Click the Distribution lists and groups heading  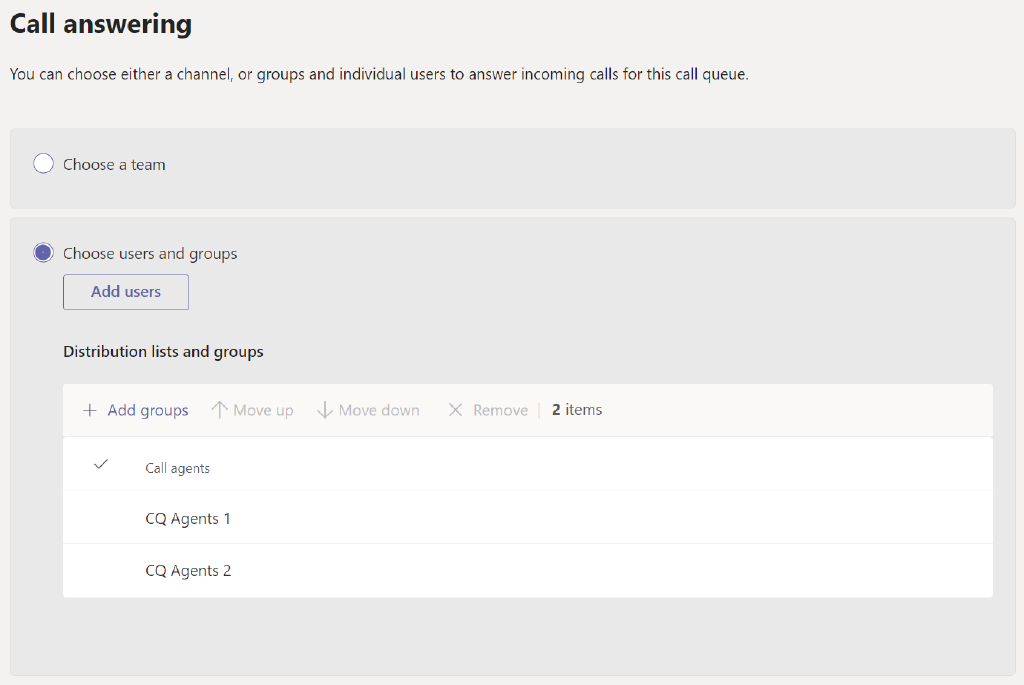coord(163,351)
